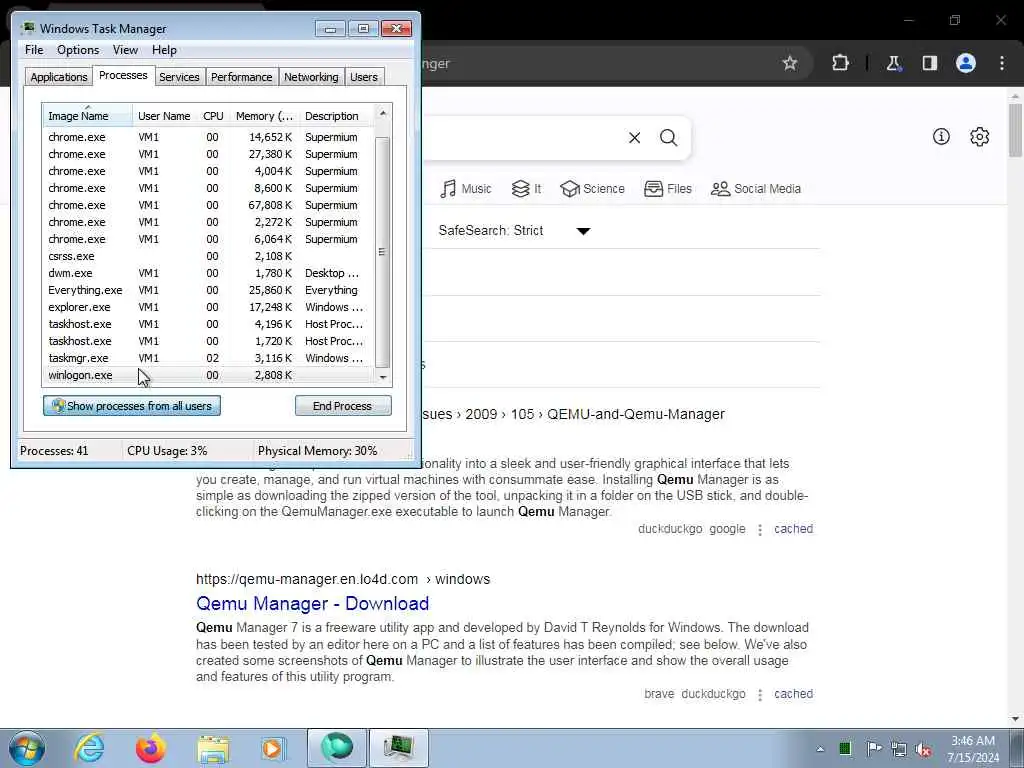Open the brave source of second result
Screen dimensions: 1024x768
coord(659,694)
